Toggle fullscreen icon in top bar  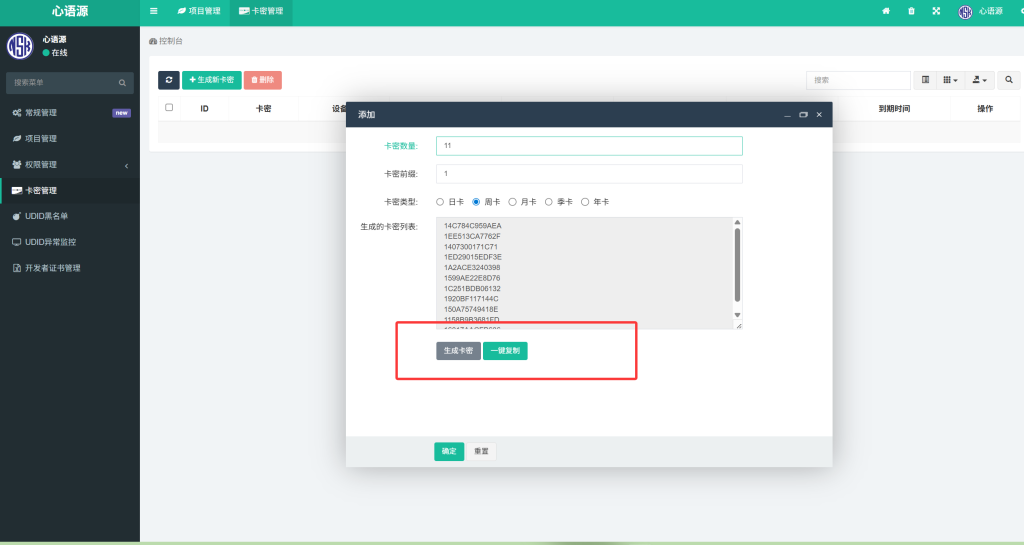(936, 11)
